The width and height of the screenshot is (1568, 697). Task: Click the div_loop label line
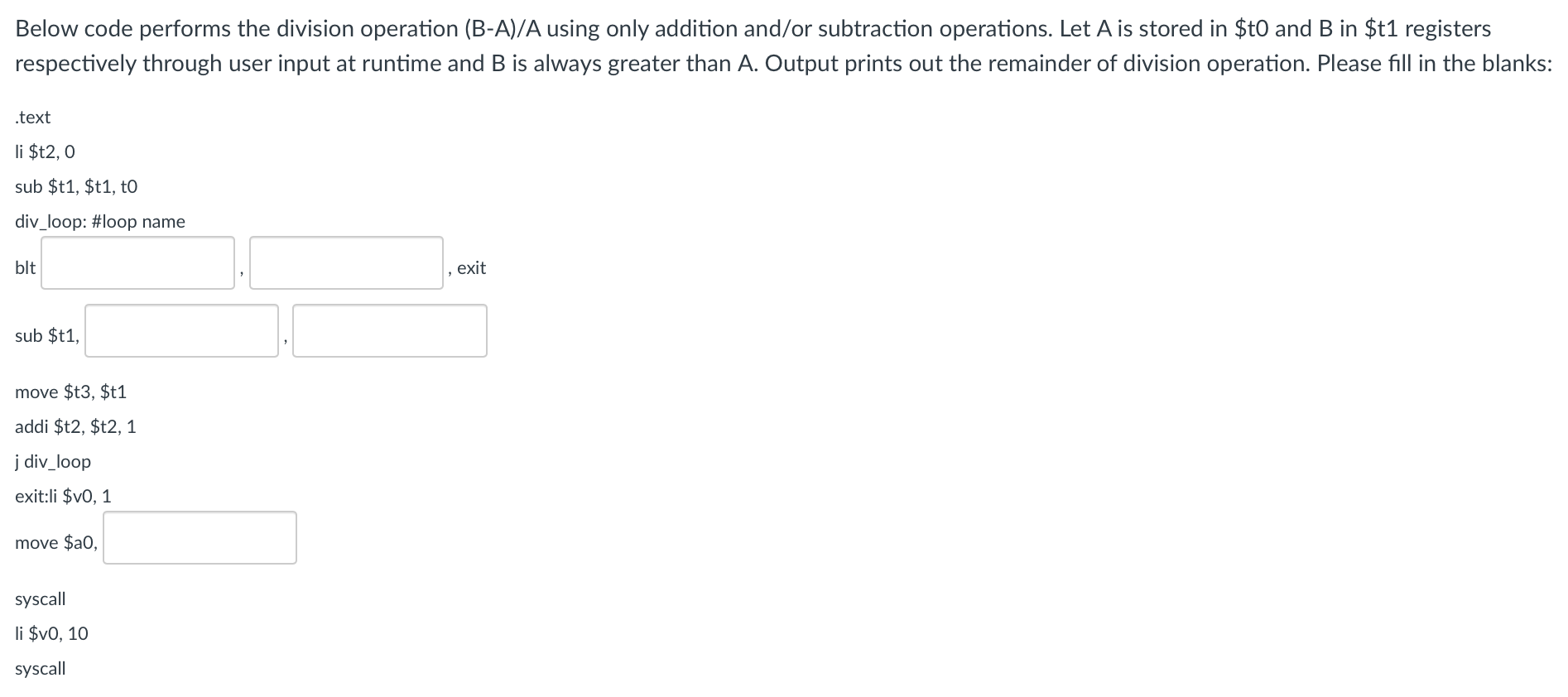[x=99, y=221]
